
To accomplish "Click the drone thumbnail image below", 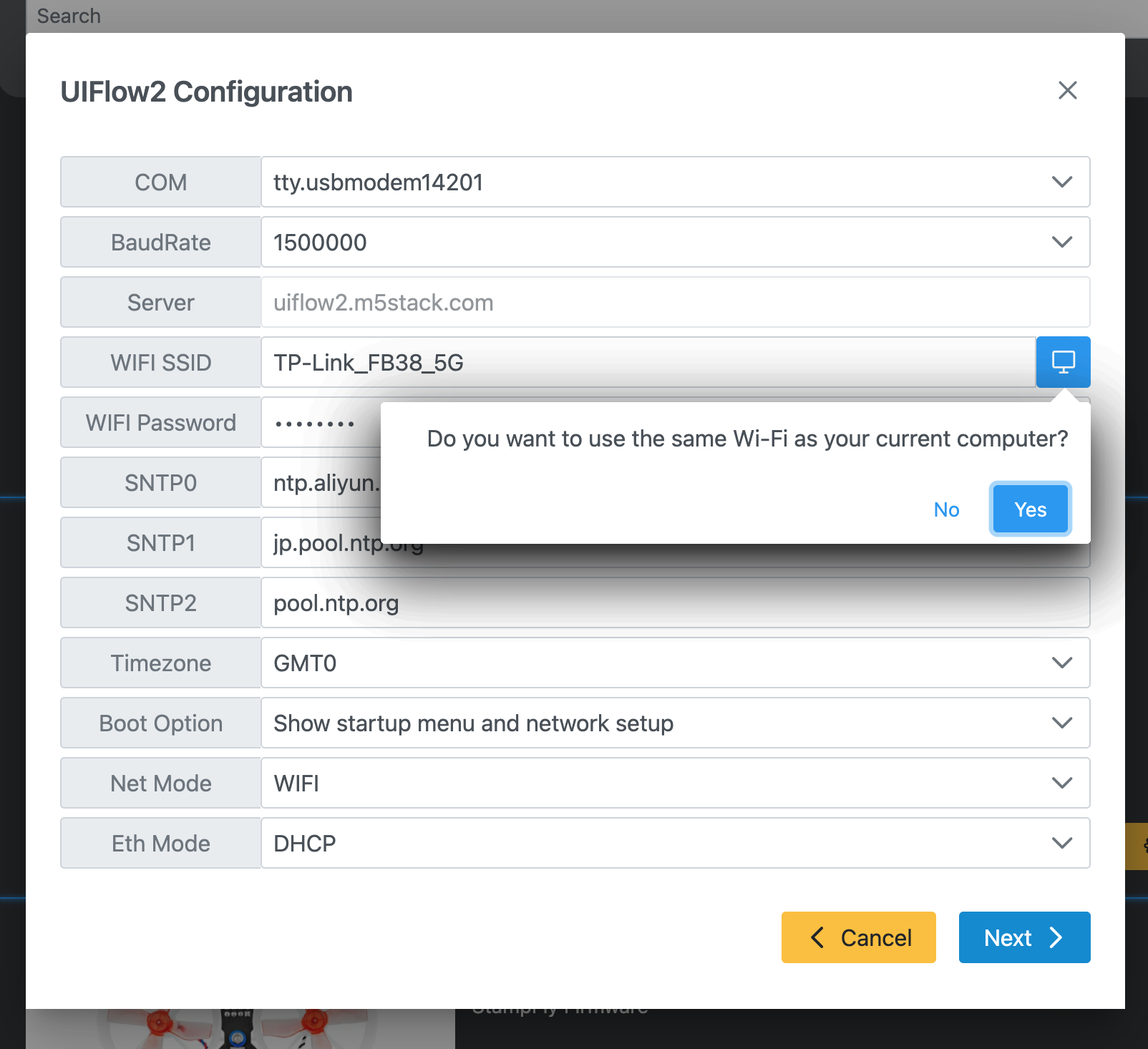I will [240, 1029].
